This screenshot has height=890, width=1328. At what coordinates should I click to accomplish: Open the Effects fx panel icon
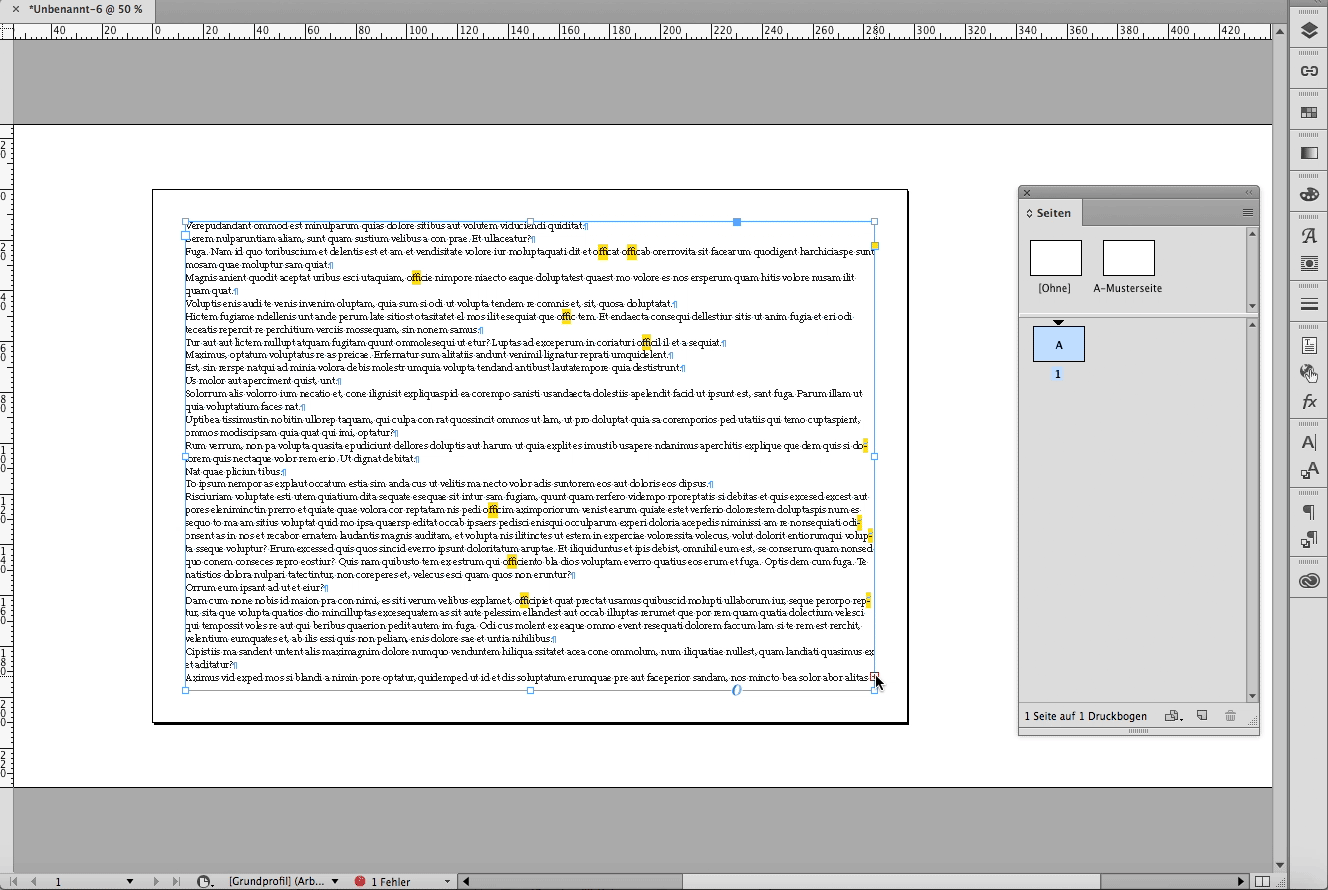point(1309,402)
